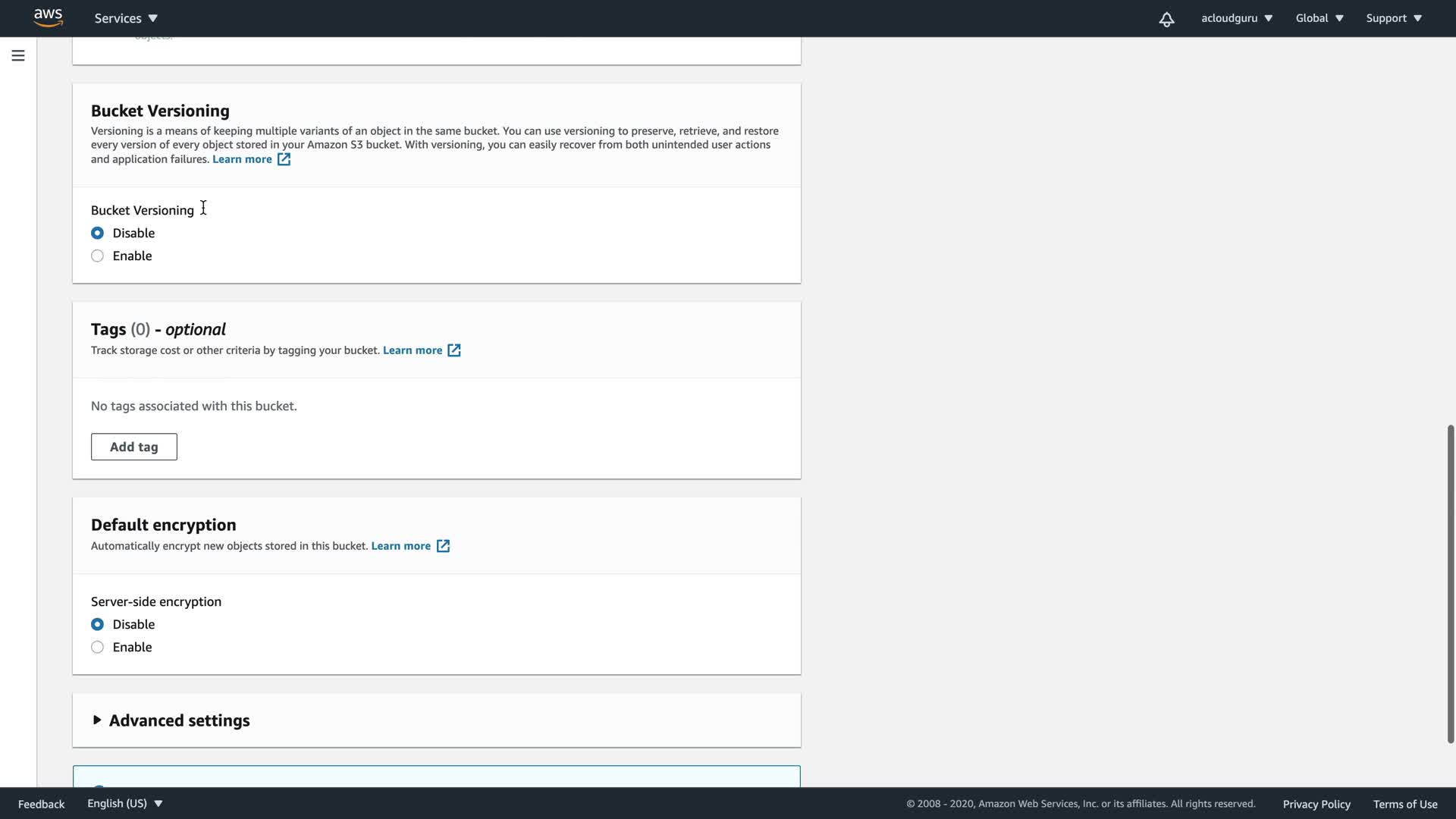Open the Support menu
Viewport: 1456px width, 819px height.
(1393, 18)
